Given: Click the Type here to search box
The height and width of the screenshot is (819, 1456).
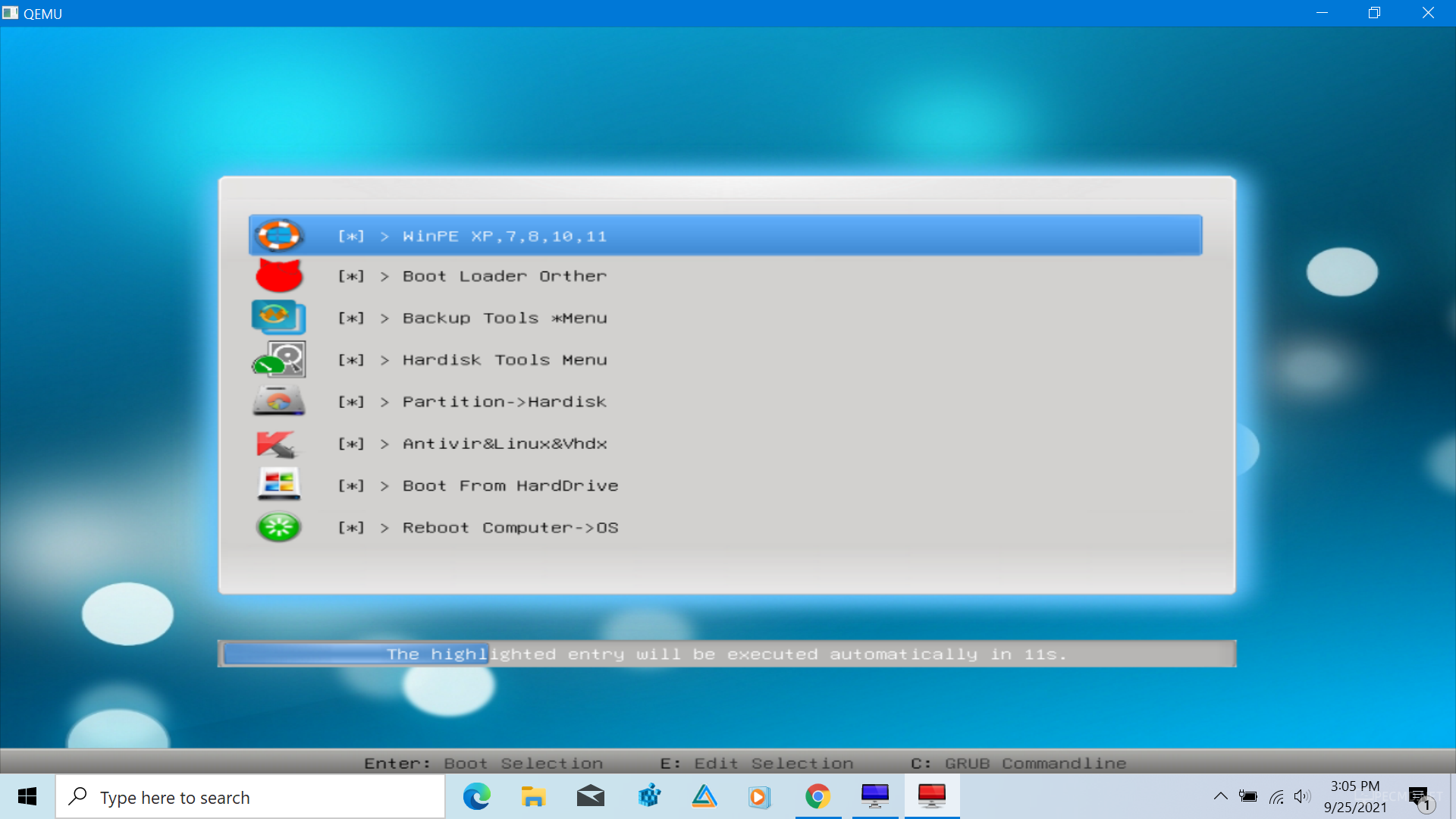Looking at the screenshot, I should click(250, 796).
